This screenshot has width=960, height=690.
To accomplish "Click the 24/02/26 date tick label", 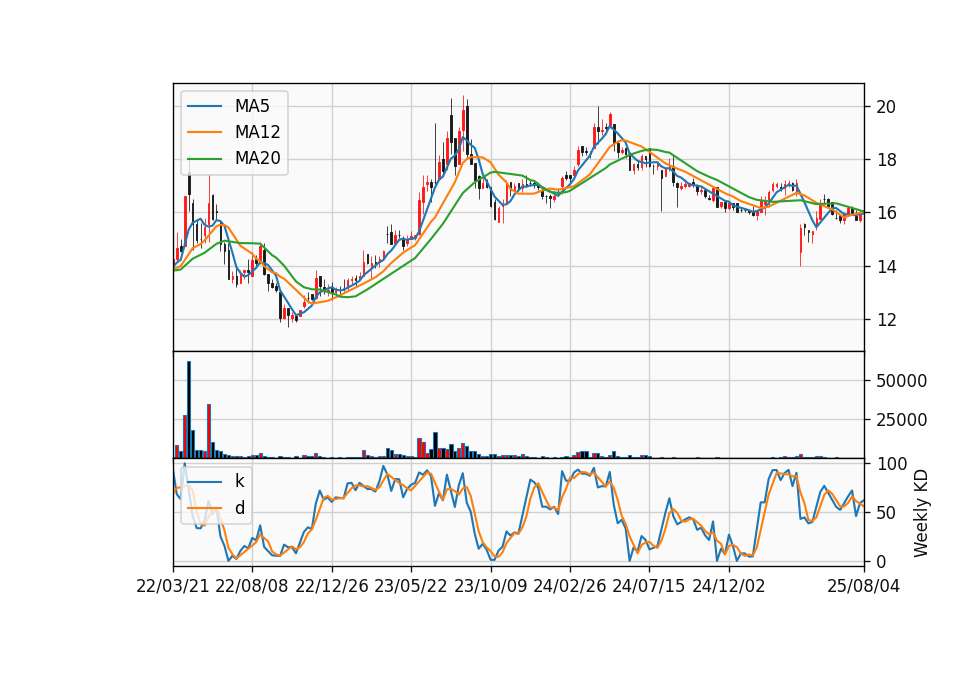I will [x=570, y=586].
